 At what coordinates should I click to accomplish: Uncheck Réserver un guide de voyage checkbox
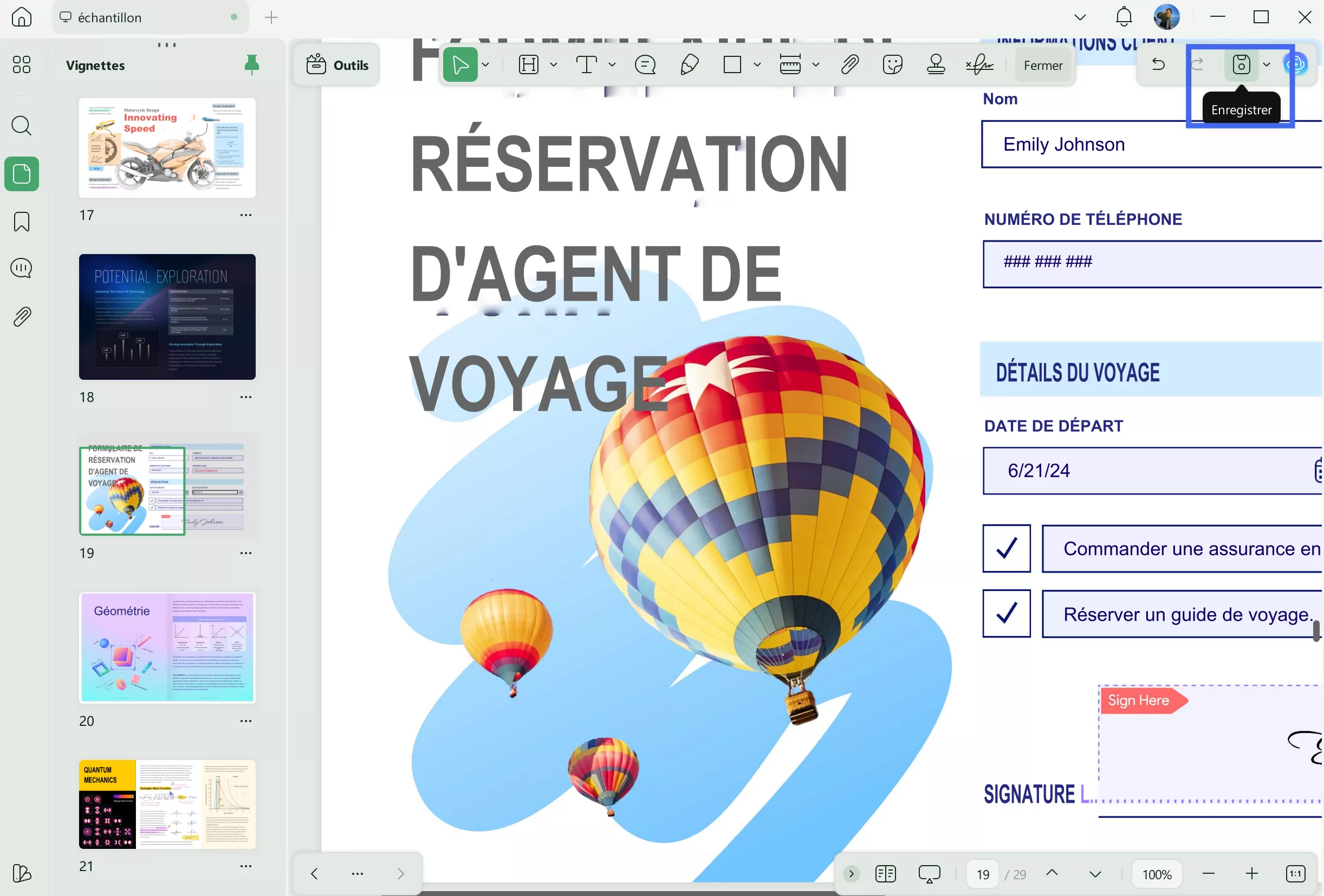click(1006, 613)
